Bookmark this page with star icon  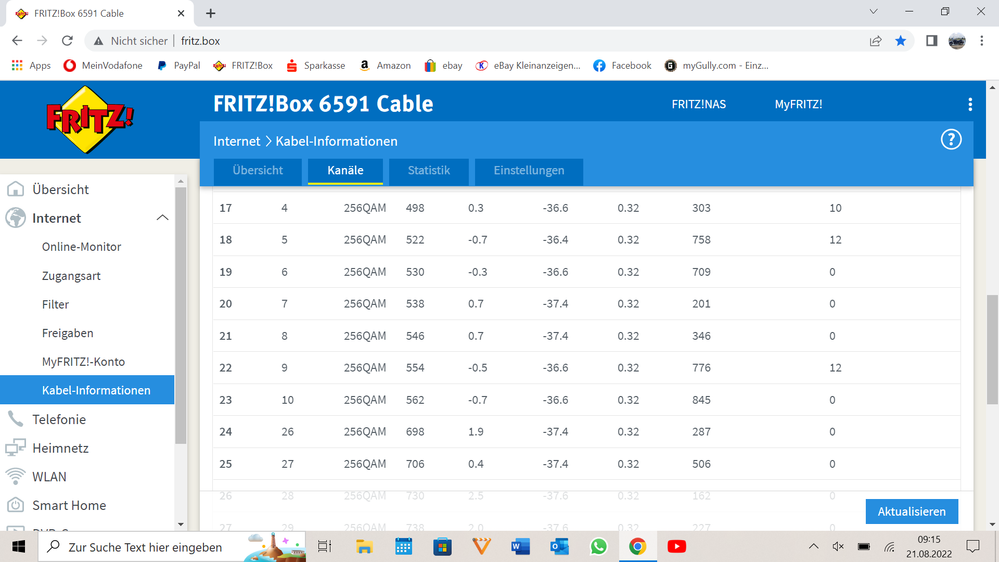[900, 41]
